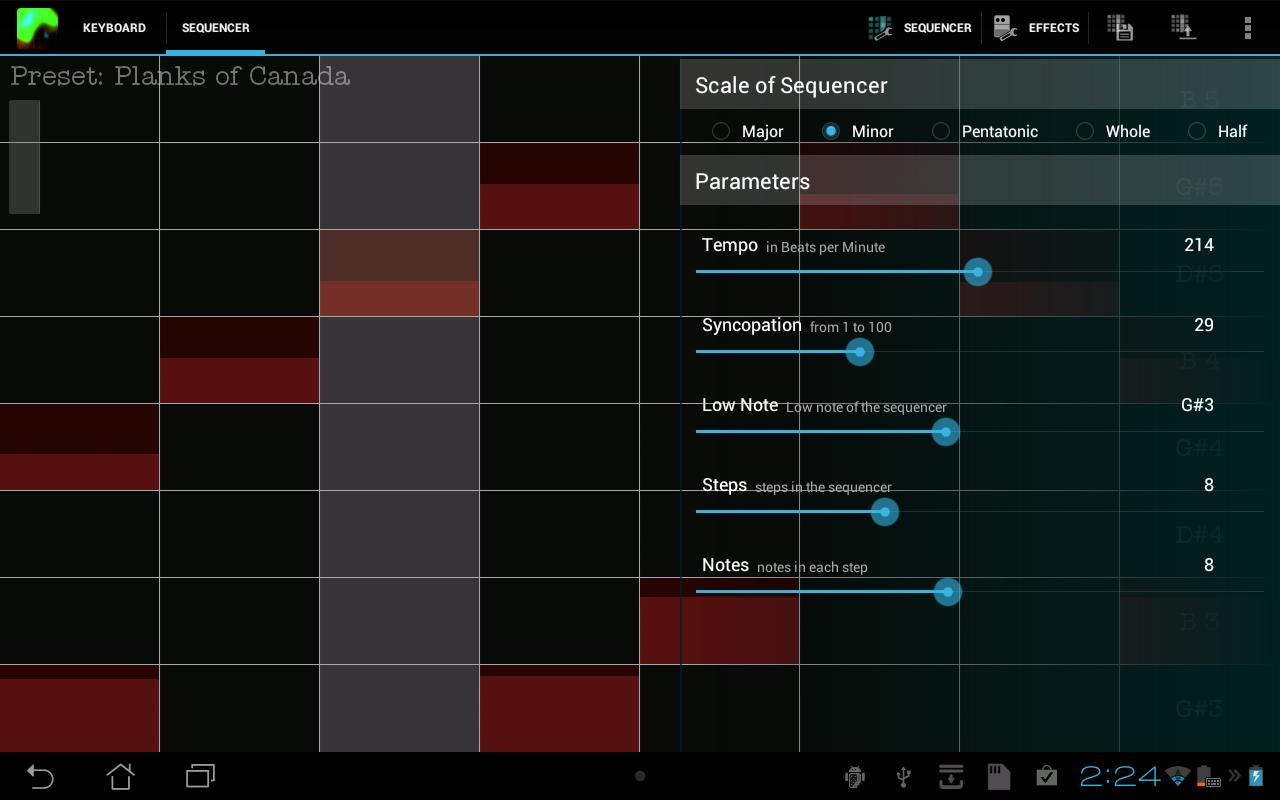
Task: Click the Notes value 8
Action: [x=1208, y=565]
